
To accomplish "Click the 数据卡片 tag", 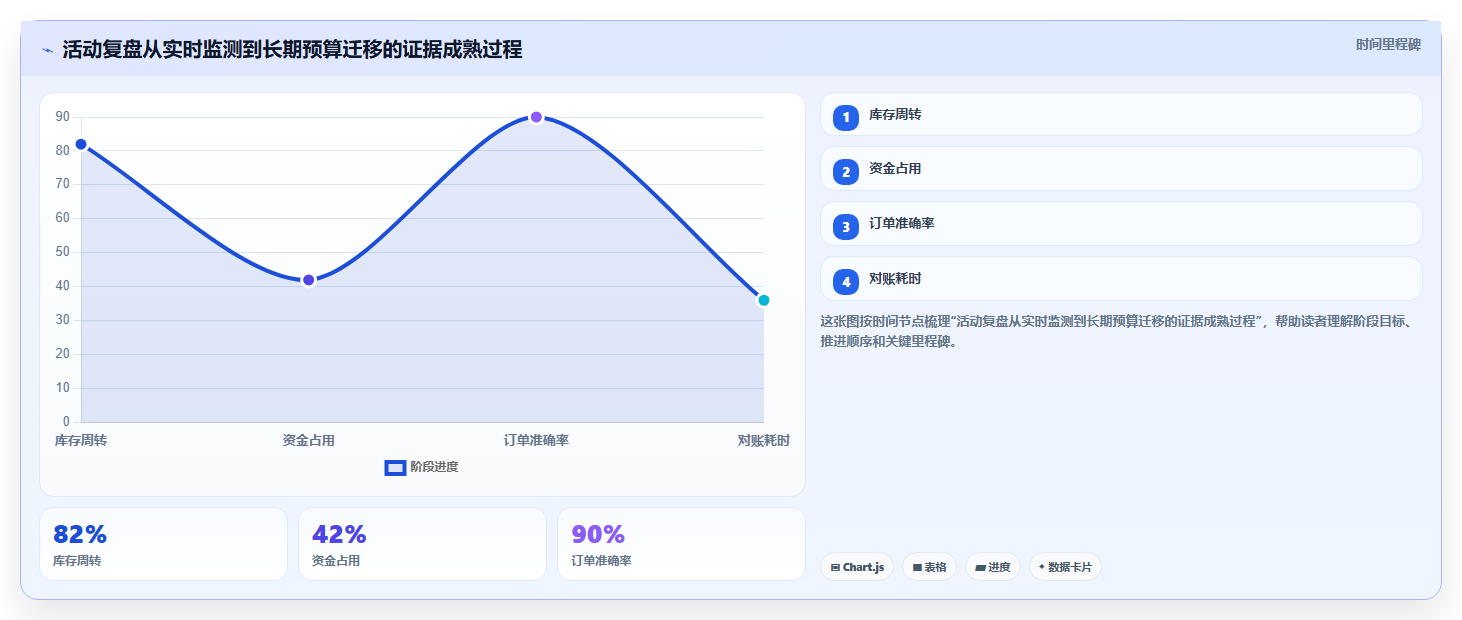I will [1065, 567].
